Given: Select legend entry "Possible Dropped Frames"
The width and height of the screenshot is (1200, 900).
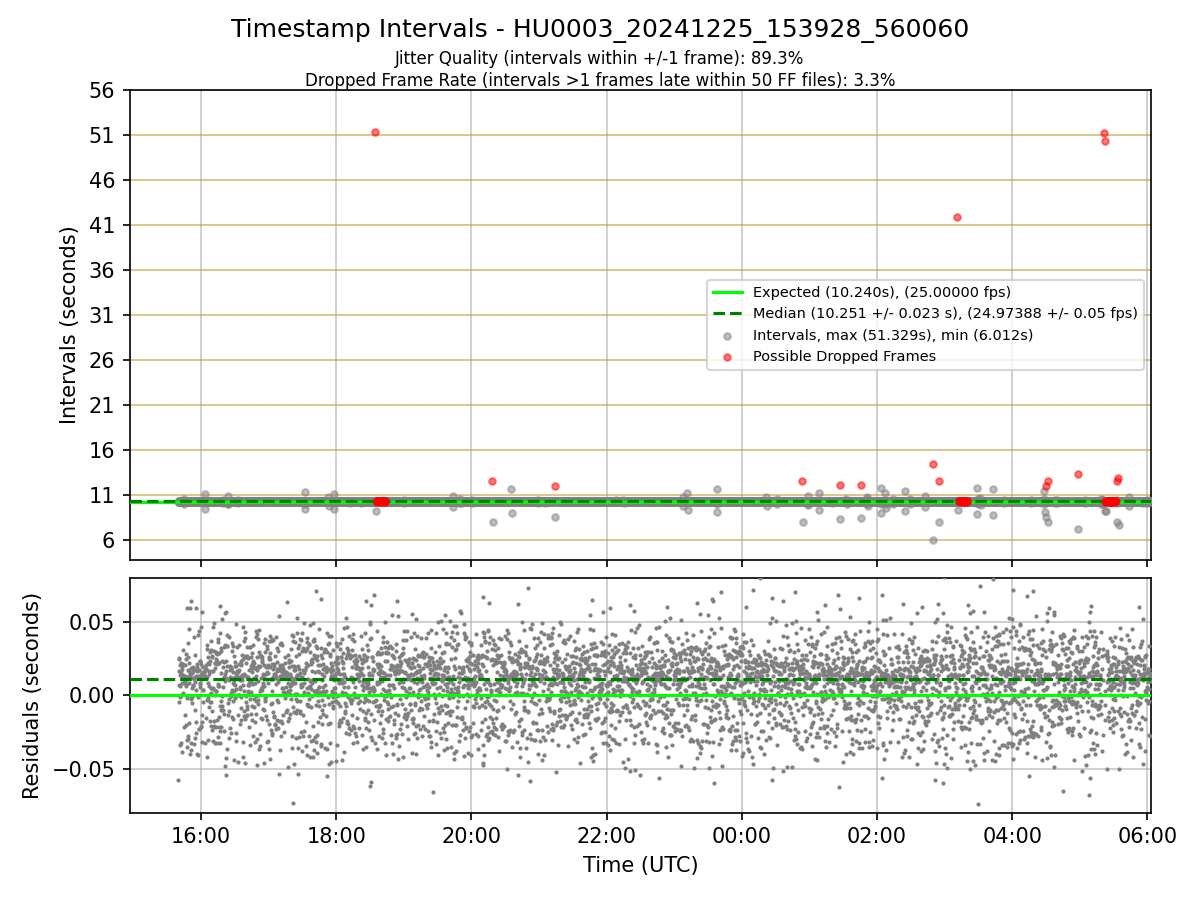Looking at the screenshot, I should pos(844,356).
